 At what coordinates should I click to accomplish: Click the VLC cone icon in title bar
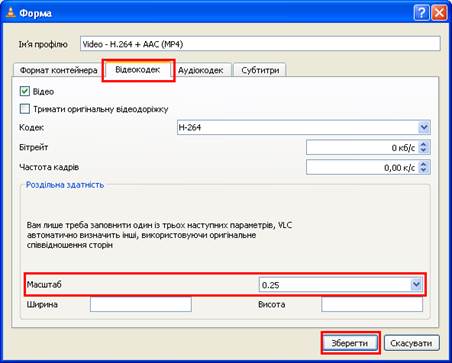(x=11, y=13)
